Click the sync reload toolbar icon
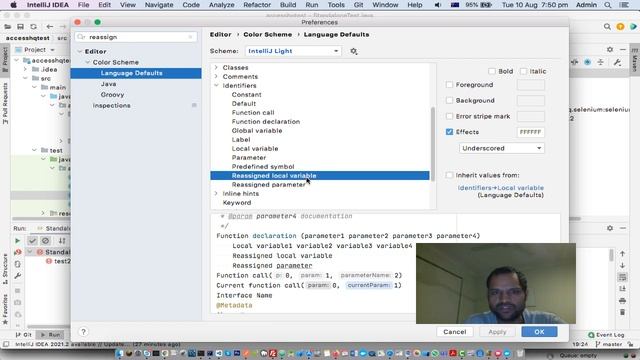 tap(33, 27)
